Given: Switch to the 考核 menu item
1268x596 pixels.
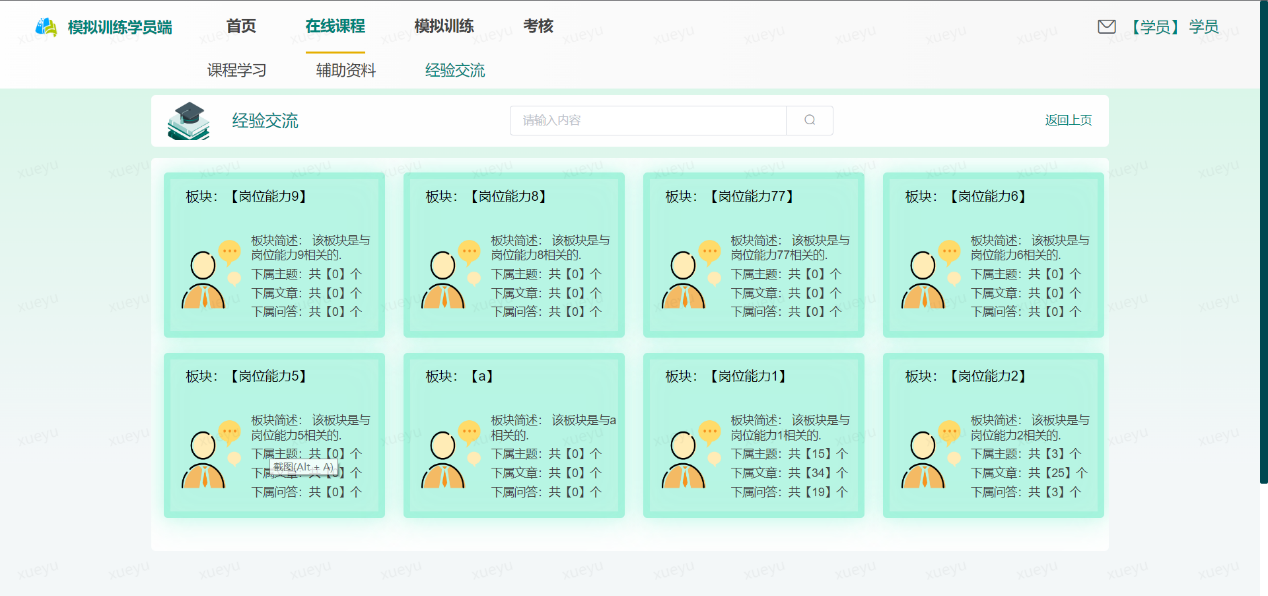Looking at the screenshot, I should (x=536, y=25).
